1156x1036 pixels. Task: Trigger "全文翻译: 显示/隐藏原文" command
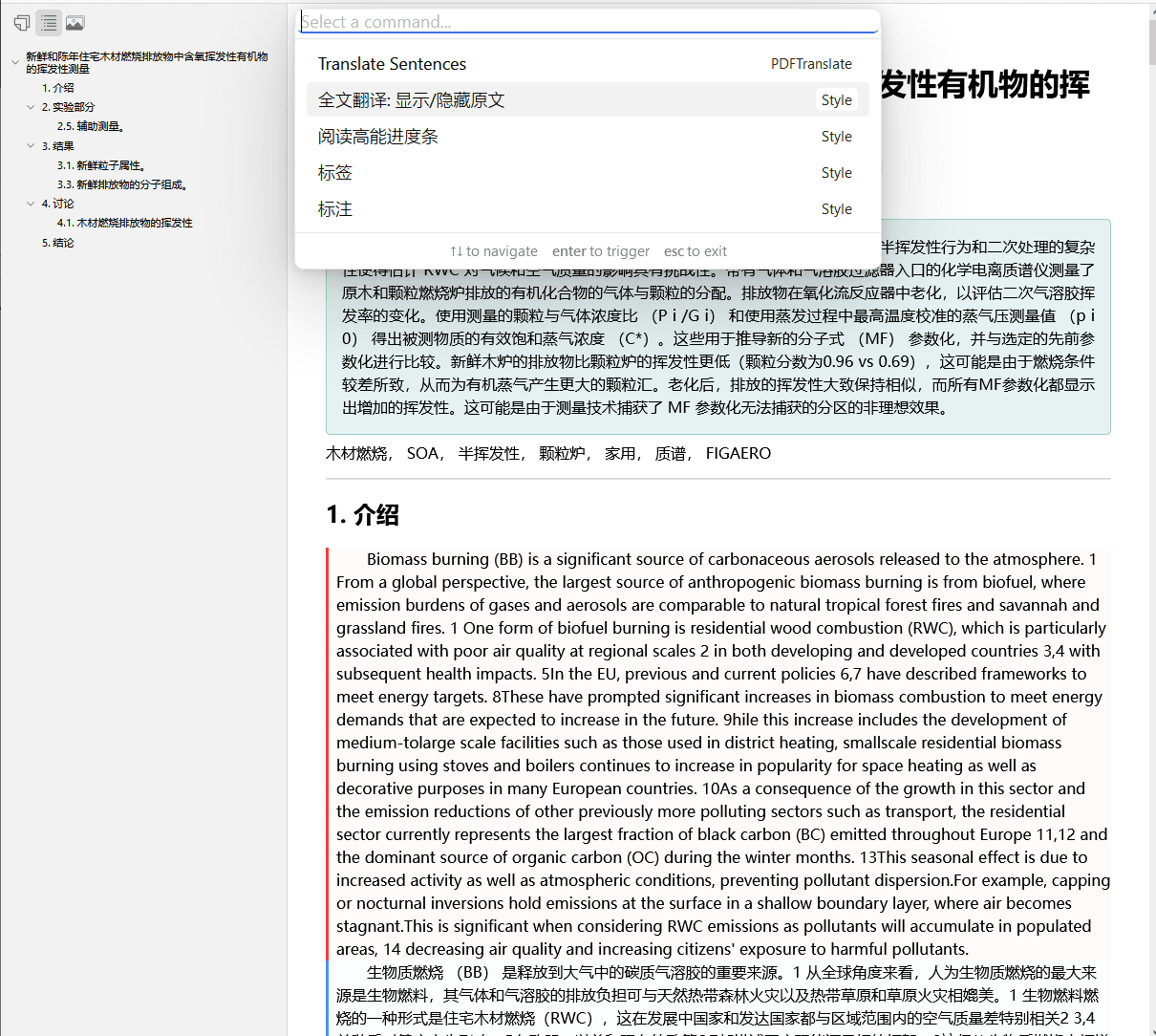[411, 99]
